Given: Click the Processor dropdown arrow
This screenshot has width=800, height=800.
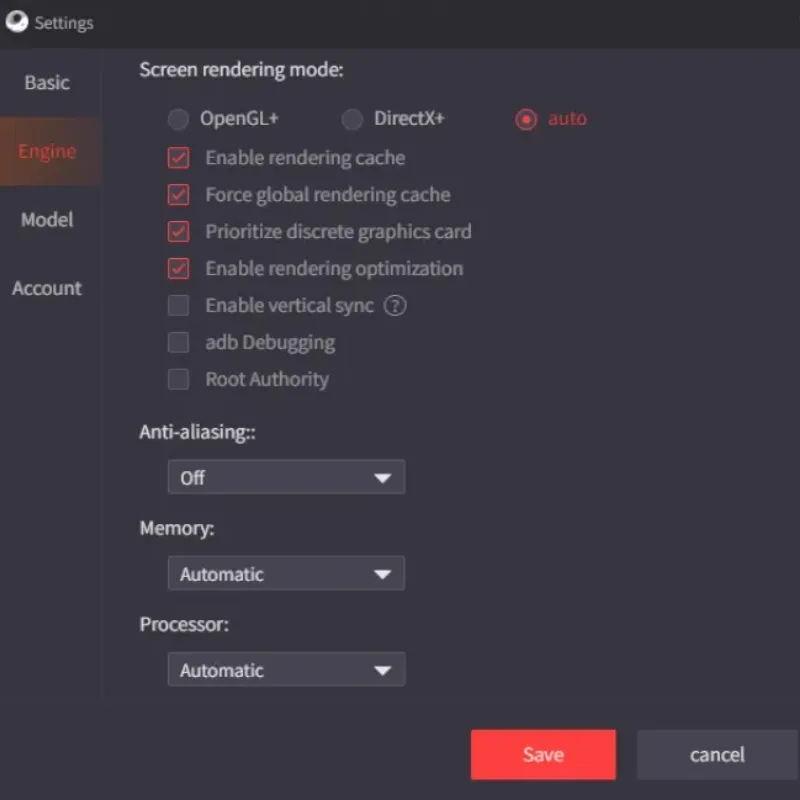Looking at the screenshot, I should coord(384,669).
